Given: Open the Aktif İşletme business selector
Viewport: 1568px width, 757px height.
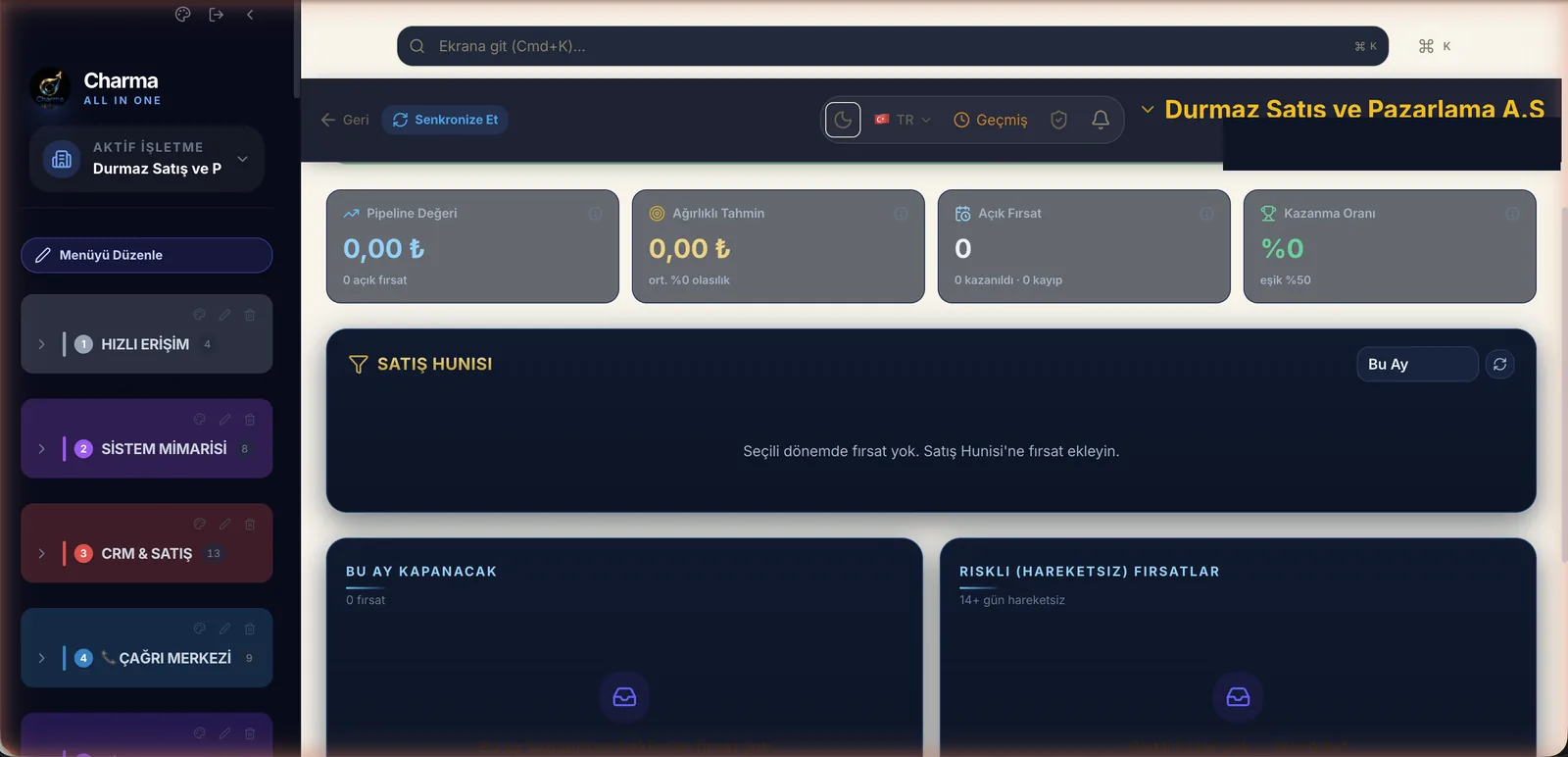Looking at the screenshot, I should pos(147,159).
